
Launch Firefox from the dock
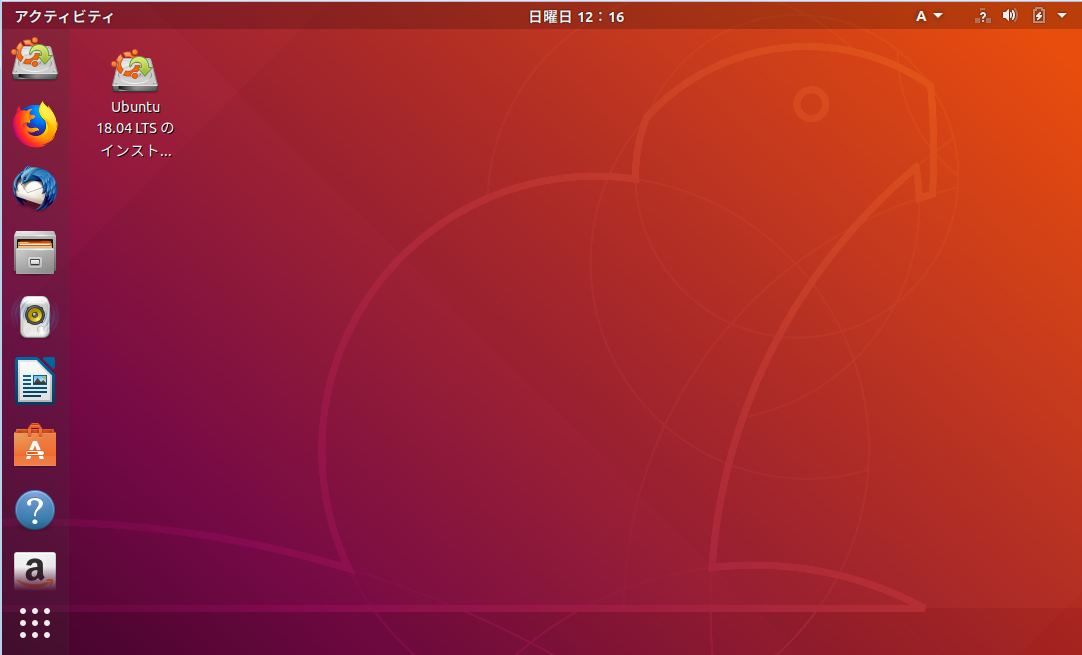pyautogui.click(x=35, y=125)
